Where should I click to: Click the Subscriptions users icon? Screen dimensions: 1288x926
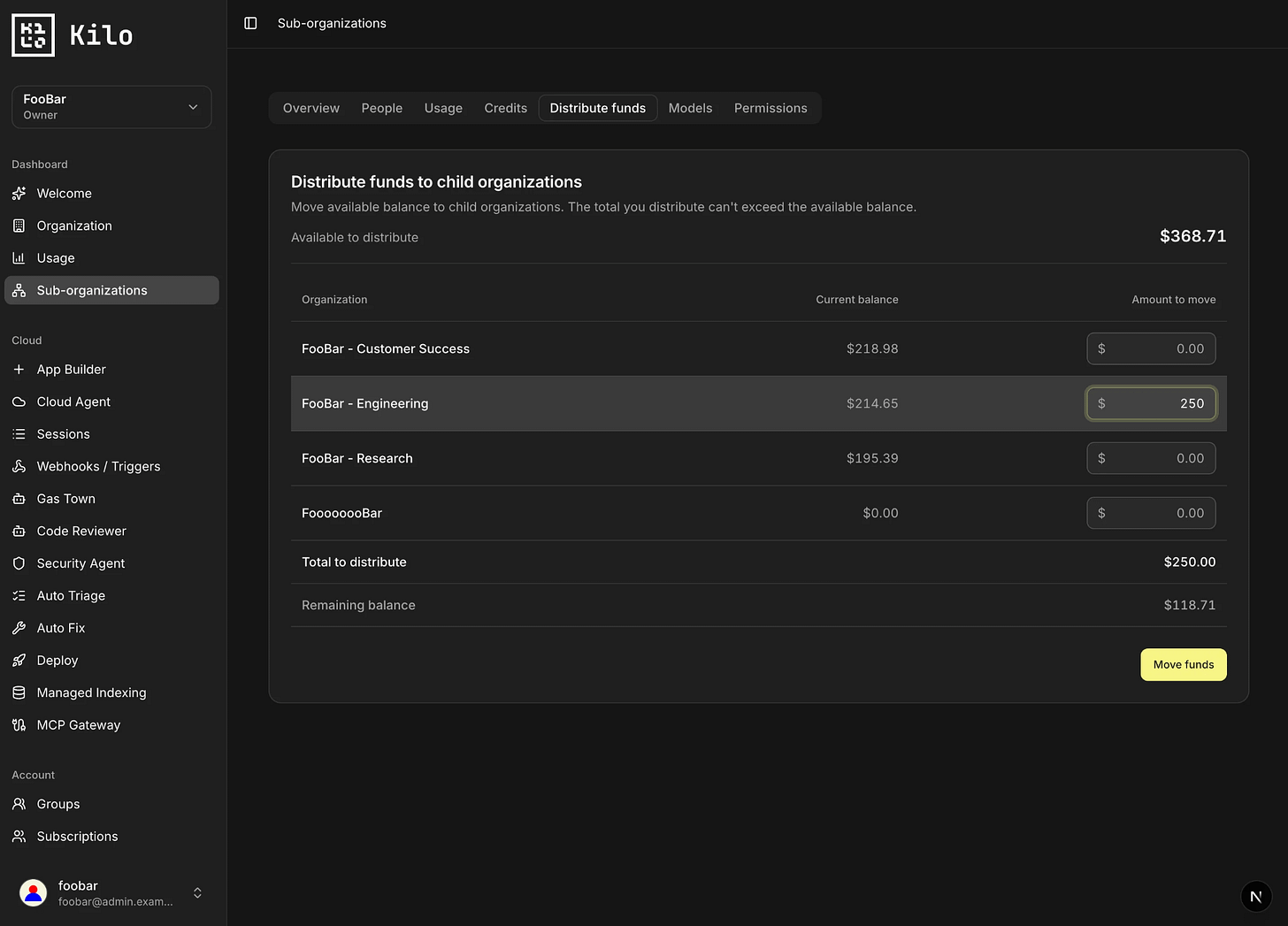click(x=19, y=837)
